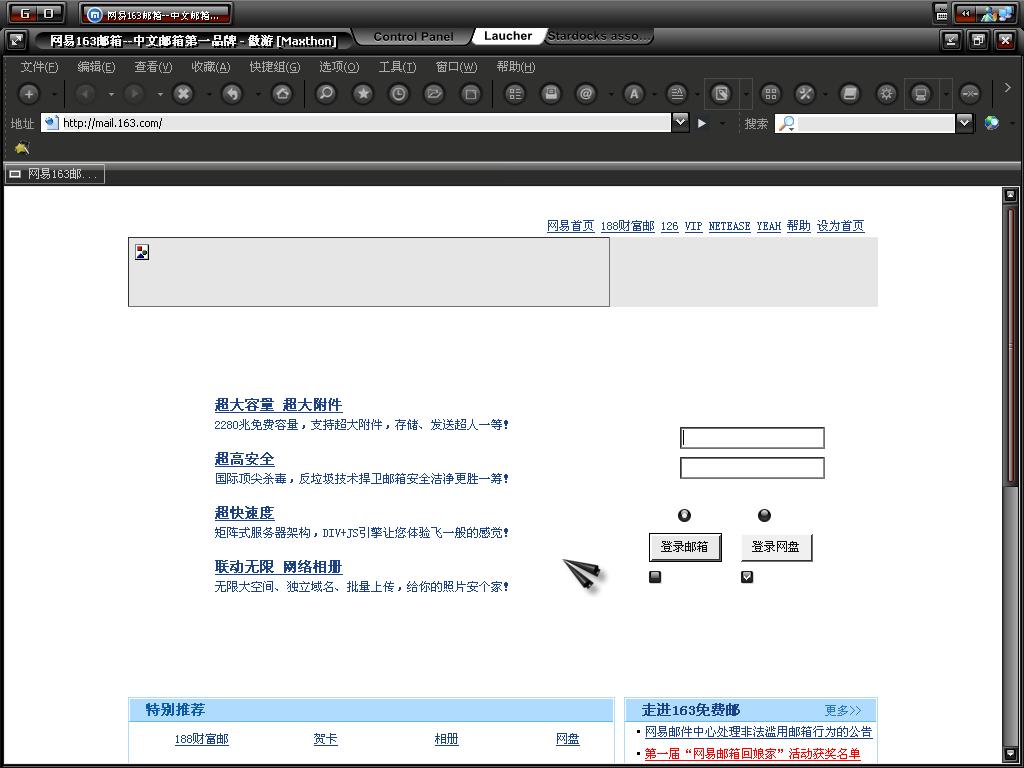
Task: Open wrench-and-screwdriver tools icon
Action: point(805,94)
